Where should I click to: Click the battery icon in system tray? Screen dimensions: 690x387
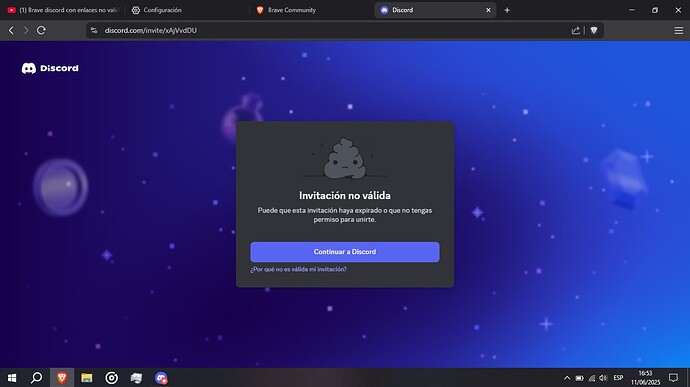tap(580, 378)
